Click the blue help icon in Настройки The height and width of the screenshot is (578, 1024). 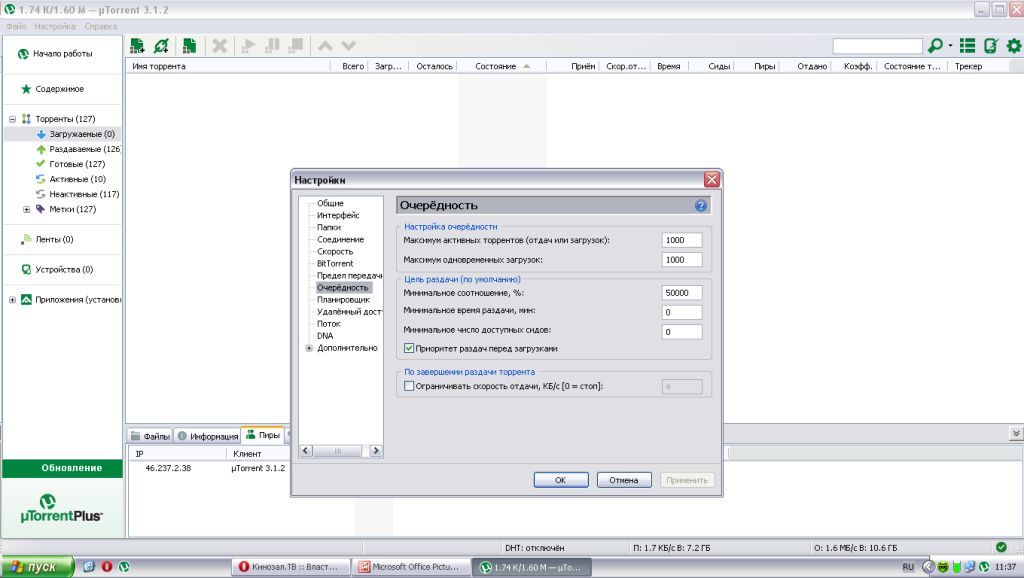(x=701, y=205)
